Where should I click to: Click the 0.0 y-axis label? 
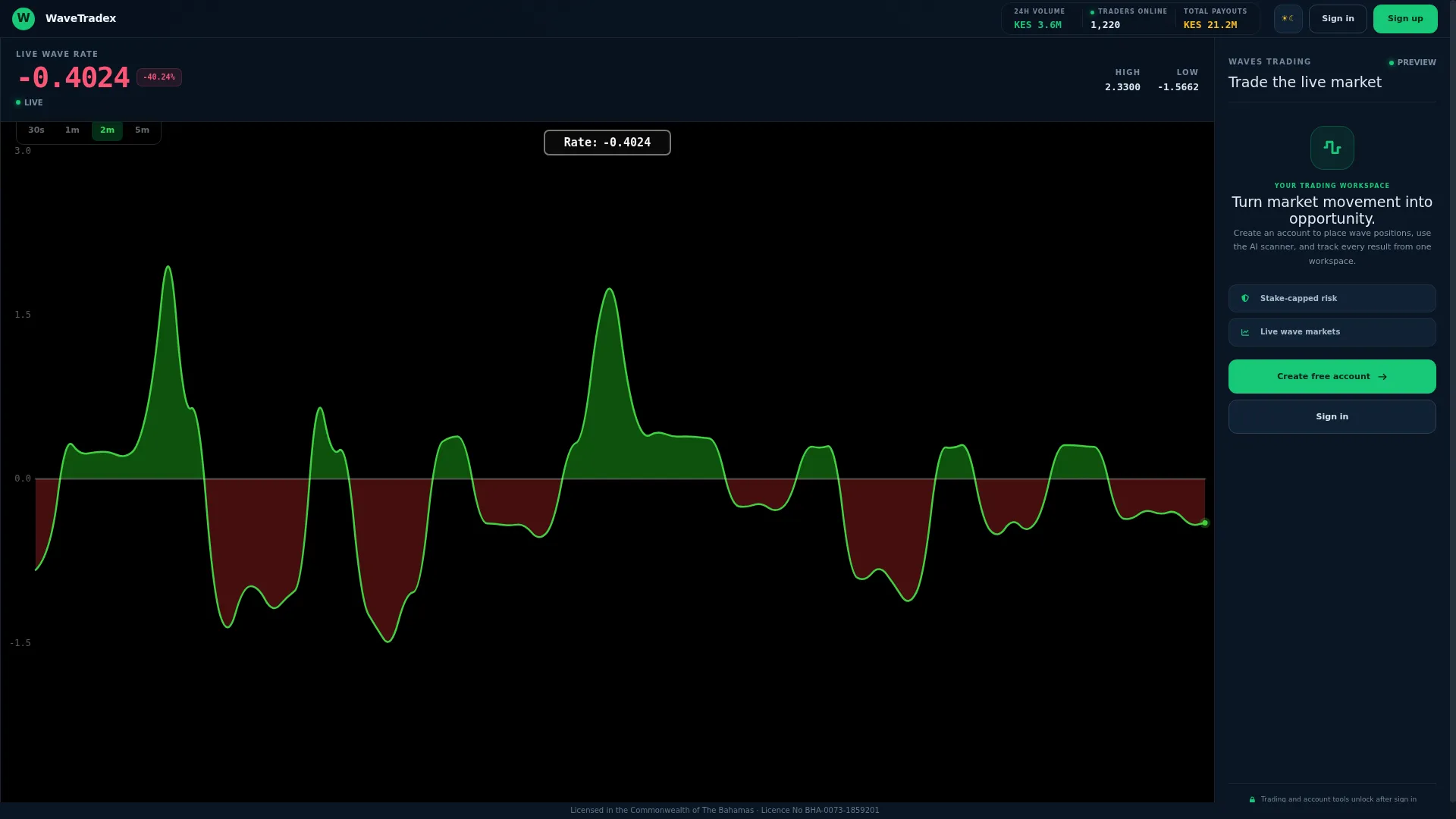(23, 479)
